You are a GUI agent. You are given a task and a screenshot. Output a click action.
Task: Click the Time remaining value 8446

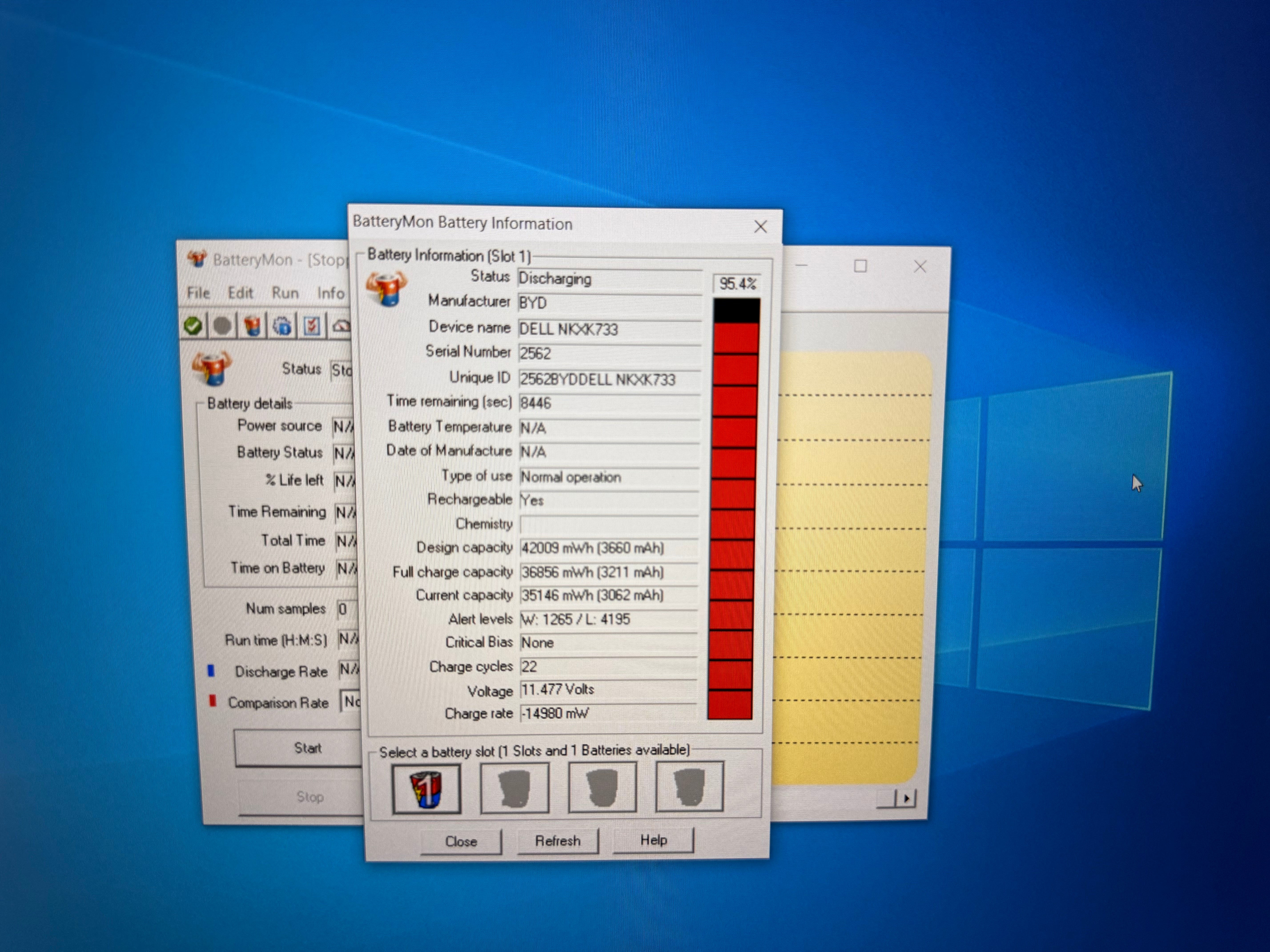pos(609,403)
